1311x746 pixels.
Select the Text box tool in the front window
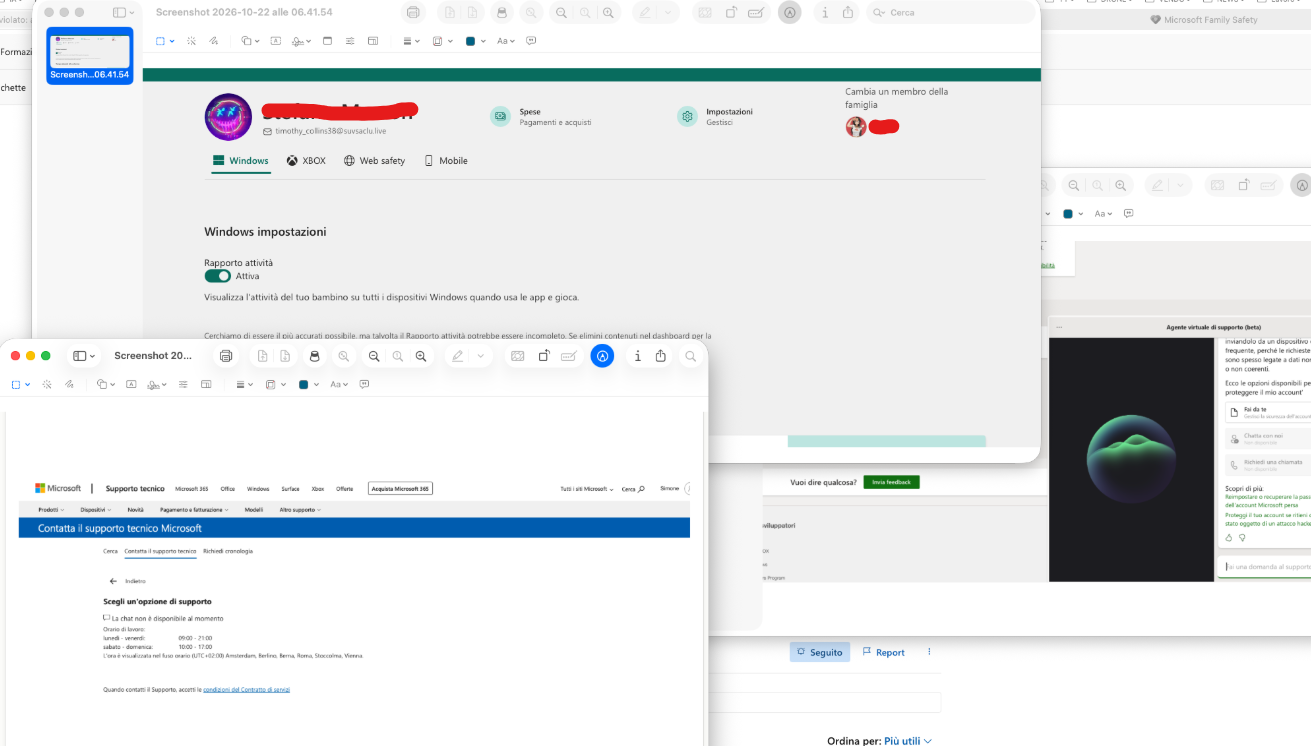[131, 384]
